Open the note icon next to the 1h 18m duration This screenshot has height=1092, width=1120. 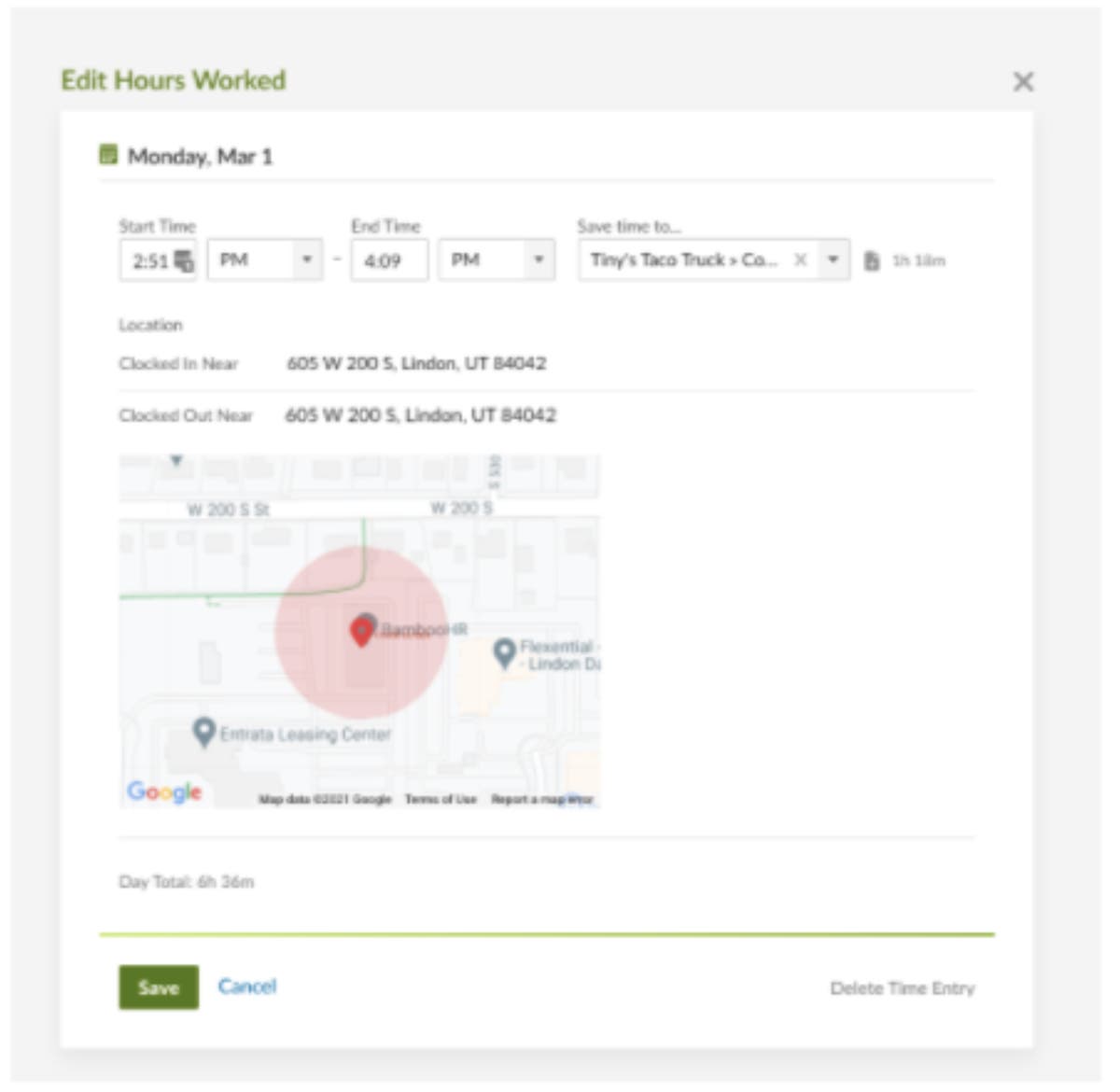pos(872,260)
